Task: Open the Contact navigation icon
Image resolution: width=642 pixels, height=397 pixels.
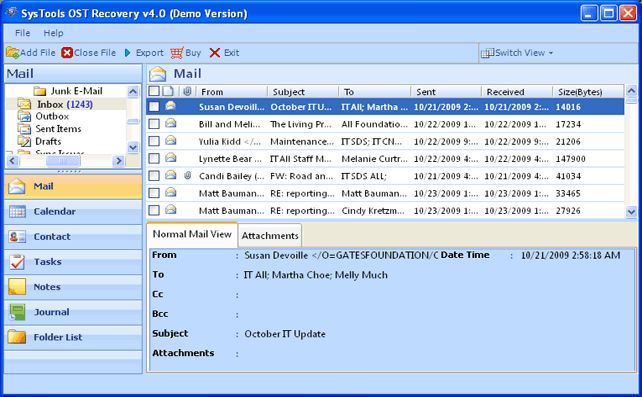Action: point(17,237)
